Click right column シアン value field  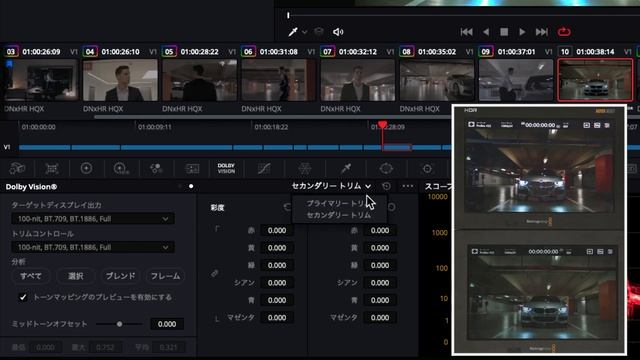pos(380,282)
